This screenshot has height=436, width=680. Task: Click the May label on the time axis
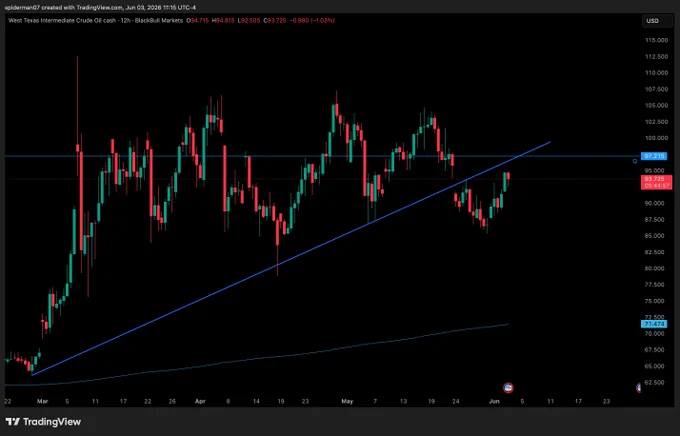347,401
